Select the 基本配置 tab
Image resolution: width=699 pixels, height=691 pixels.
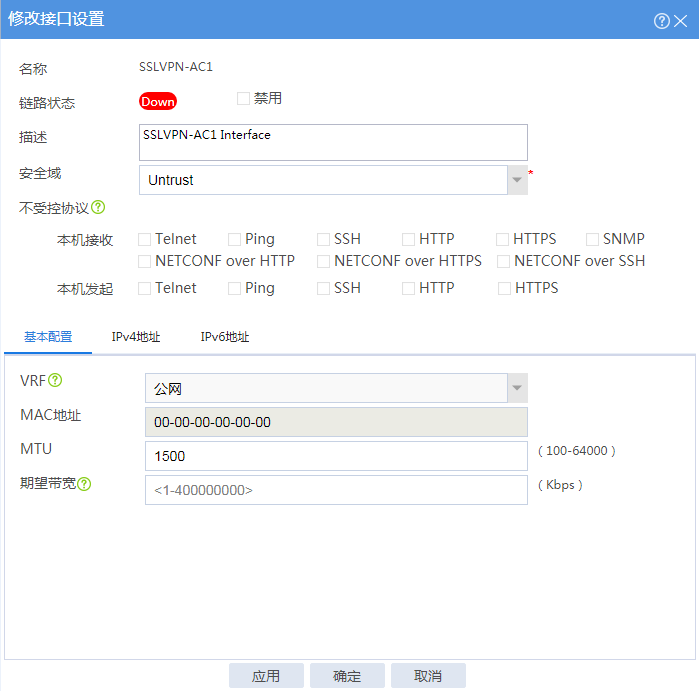(x=48, y=337)
